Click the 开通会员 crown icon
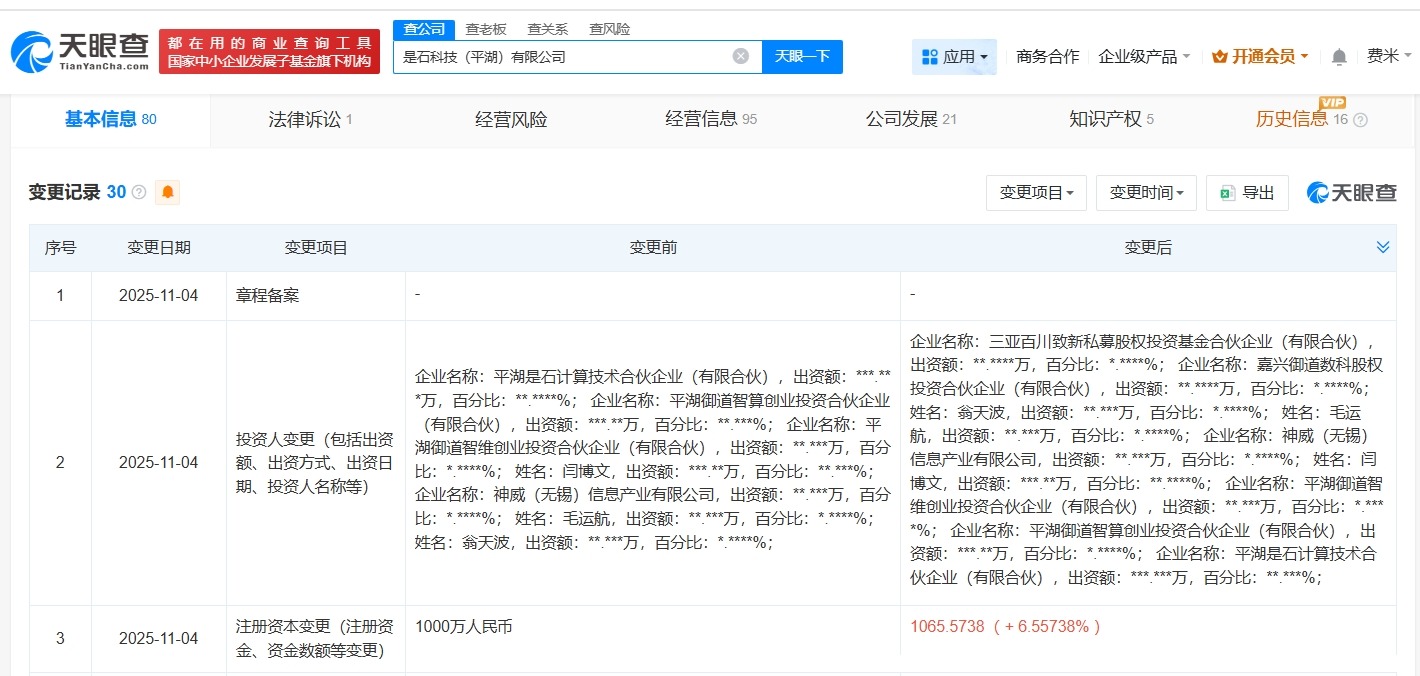 pos(1218,57)
